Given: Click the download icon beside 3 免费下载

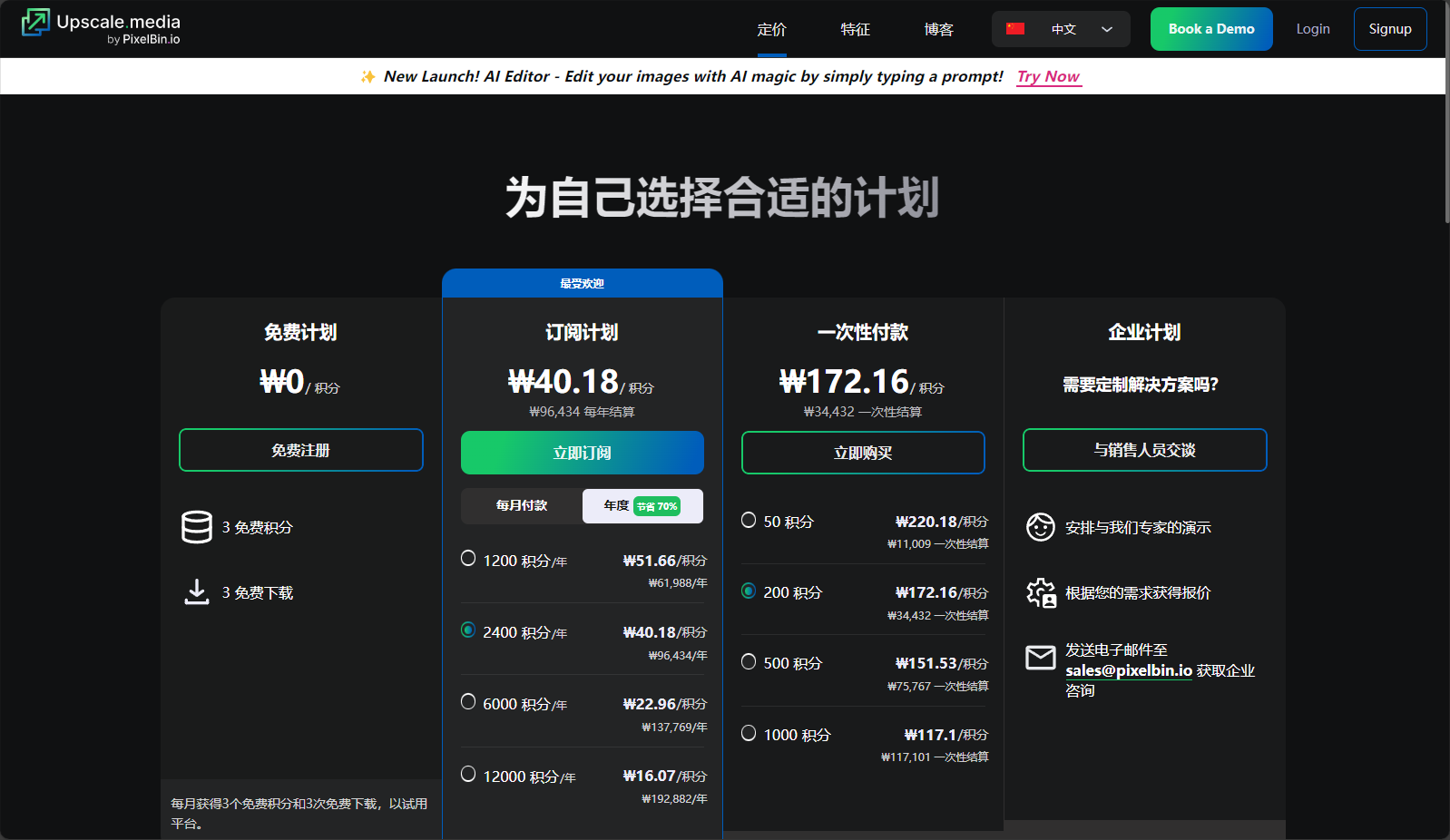Looking at the screenshot, I should point(197,591).
